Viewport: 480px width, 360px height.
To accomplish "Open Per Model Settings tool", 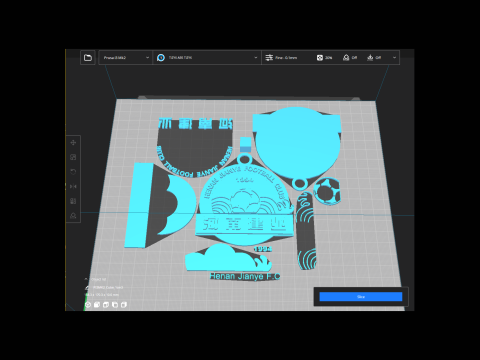I will coord(73,201).
